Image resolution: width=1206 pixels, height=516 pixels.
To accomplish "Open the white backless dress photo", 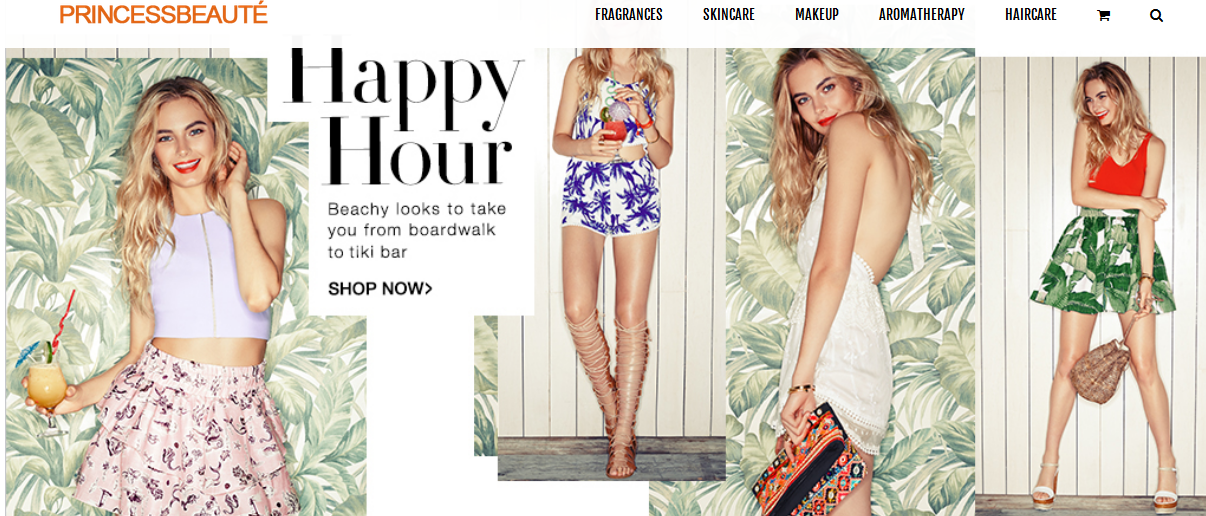I will coord(850,281).
